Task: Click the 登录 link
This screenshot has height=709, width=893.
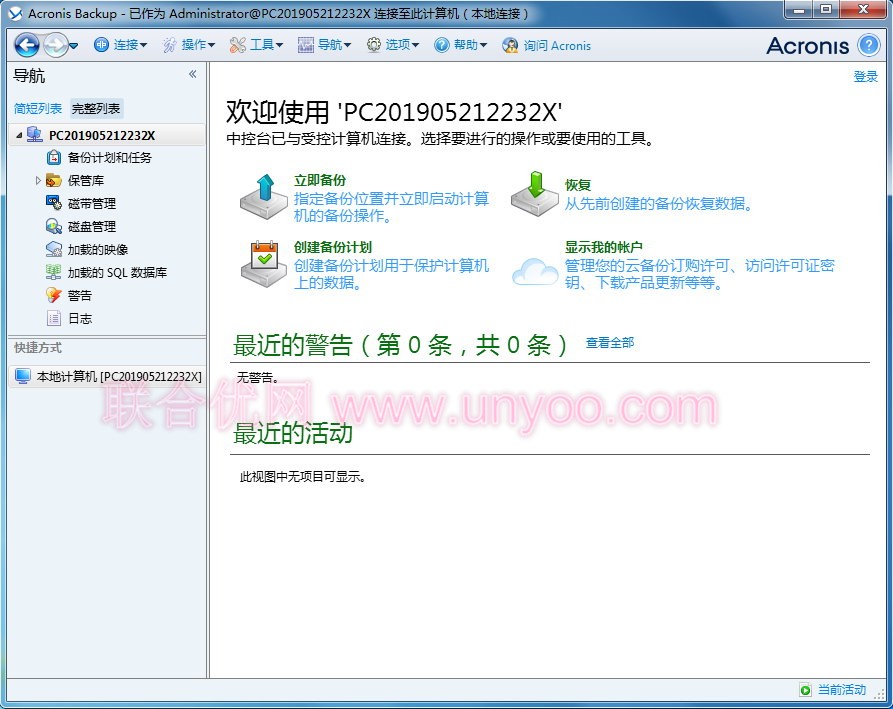Action: (865, 77)
